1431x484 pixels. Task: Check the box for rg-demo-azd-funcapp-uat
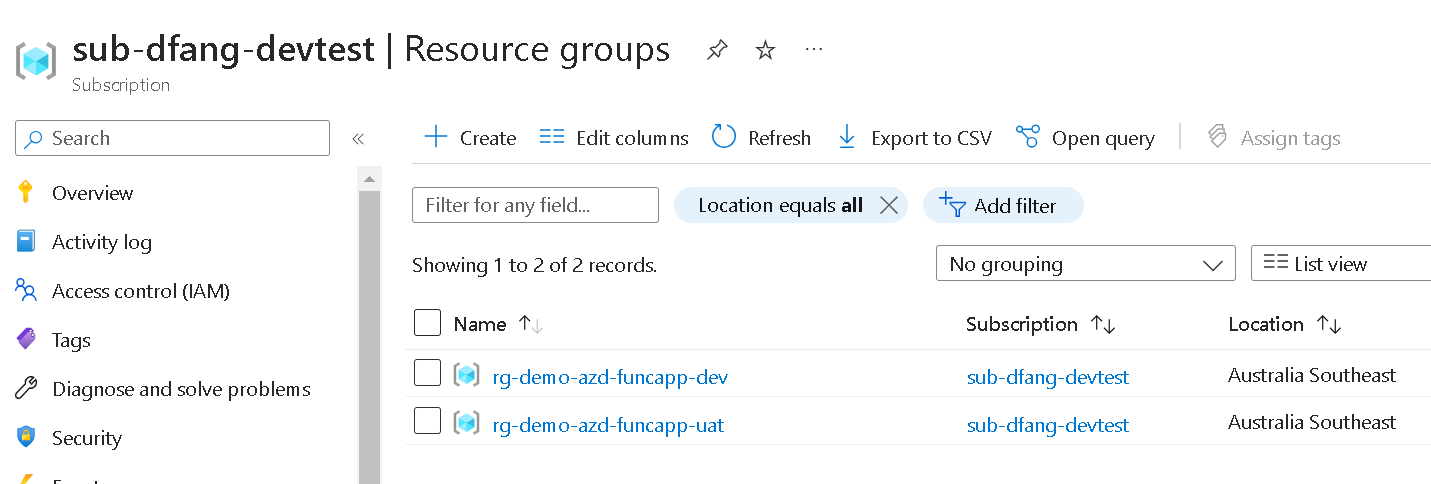427,421
